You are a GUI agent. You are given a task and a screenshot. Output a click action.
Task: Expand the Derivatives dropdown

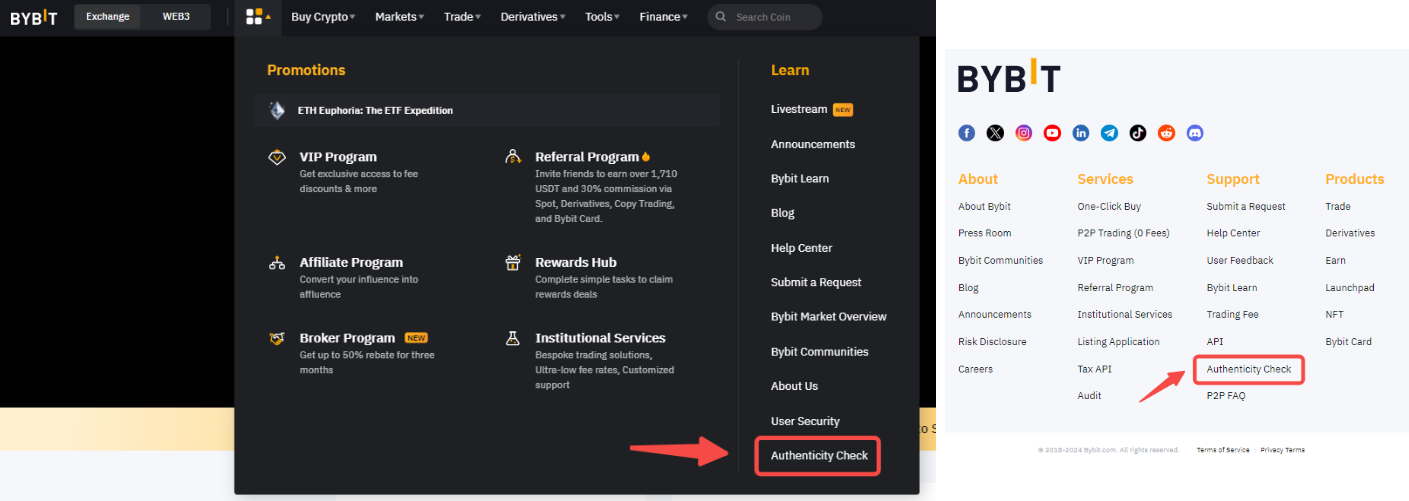click(533, 17)
